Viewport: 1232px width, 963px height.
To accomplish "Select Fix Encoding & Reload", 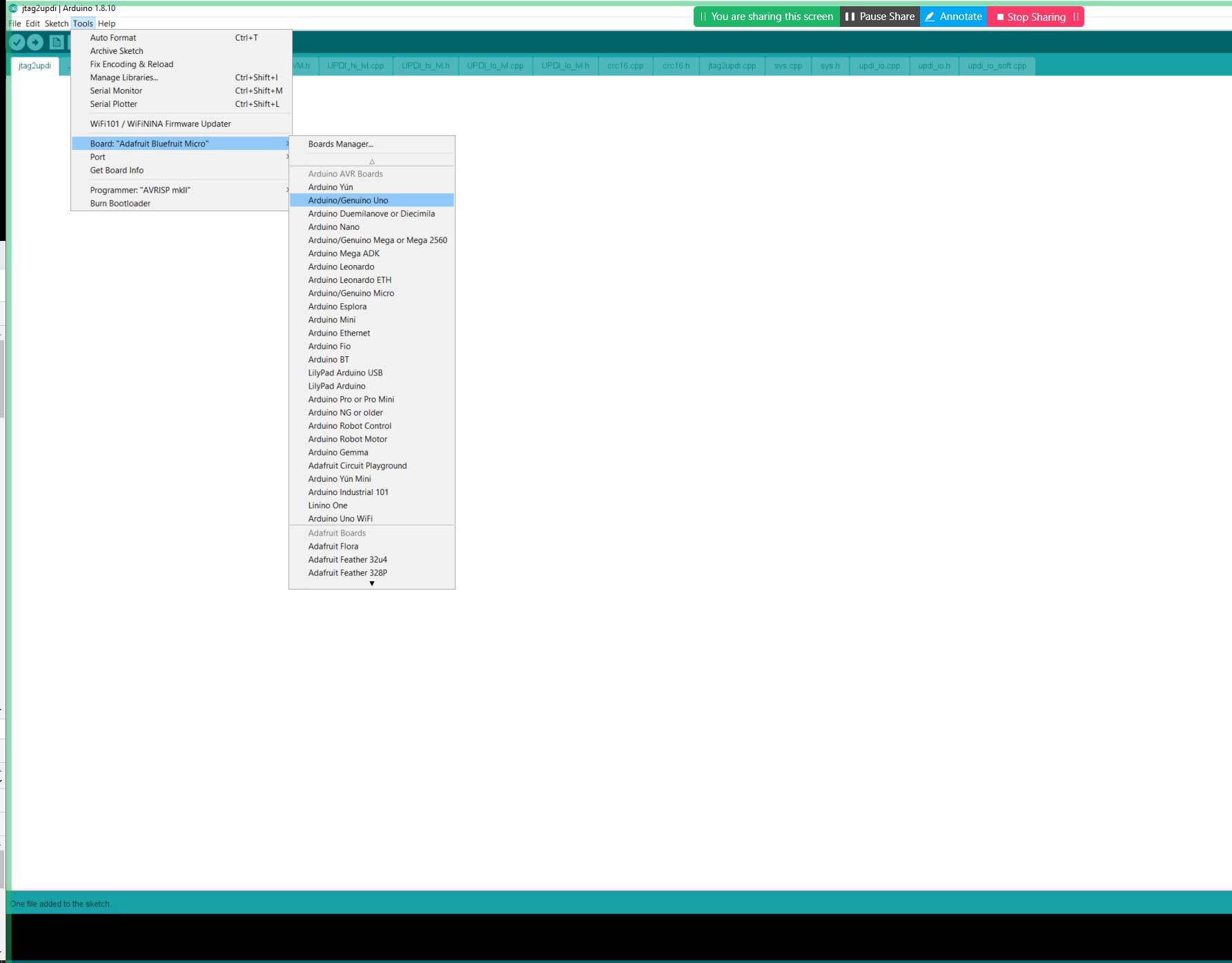I will point(182,64).
